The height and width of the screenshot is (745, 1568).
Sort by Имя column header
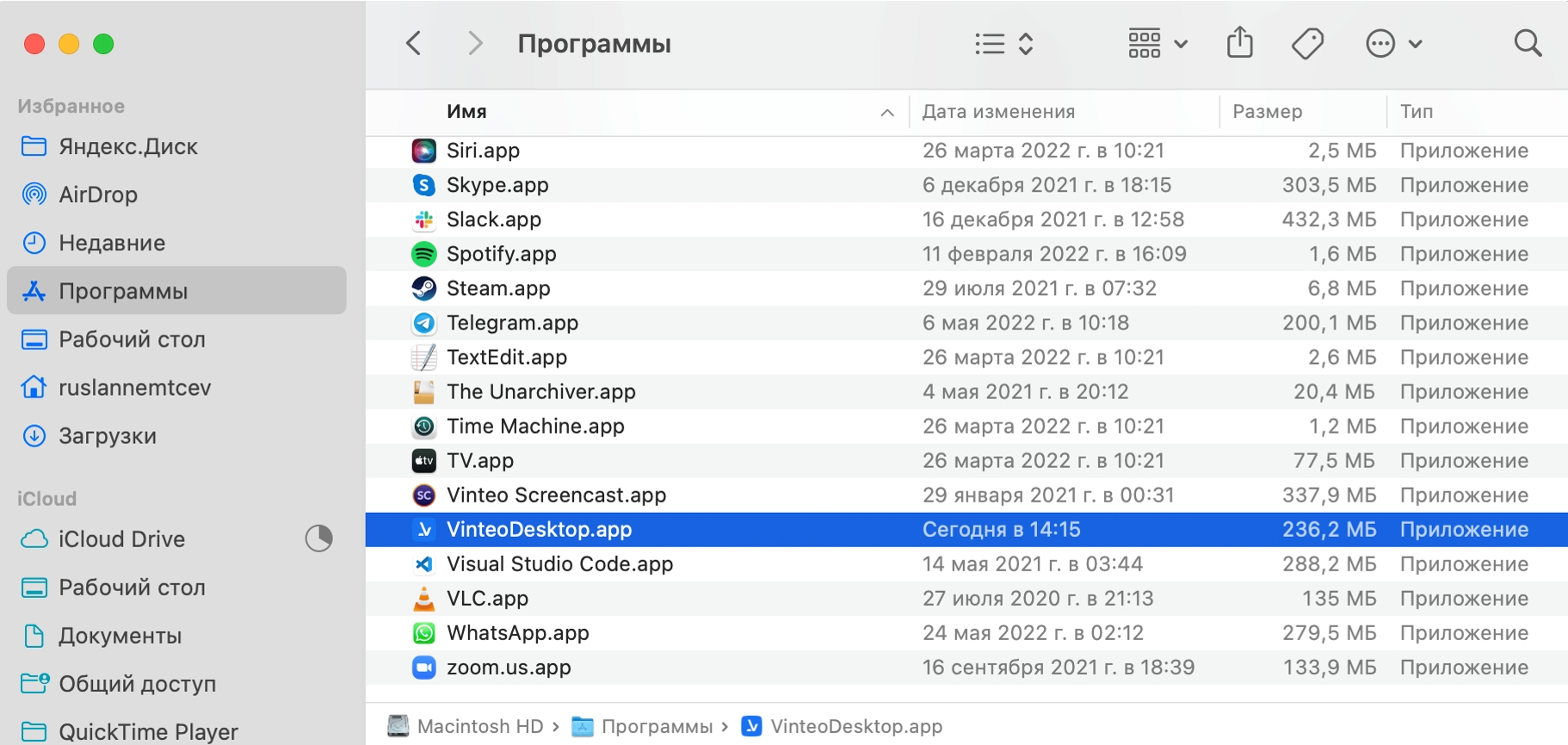466,112
